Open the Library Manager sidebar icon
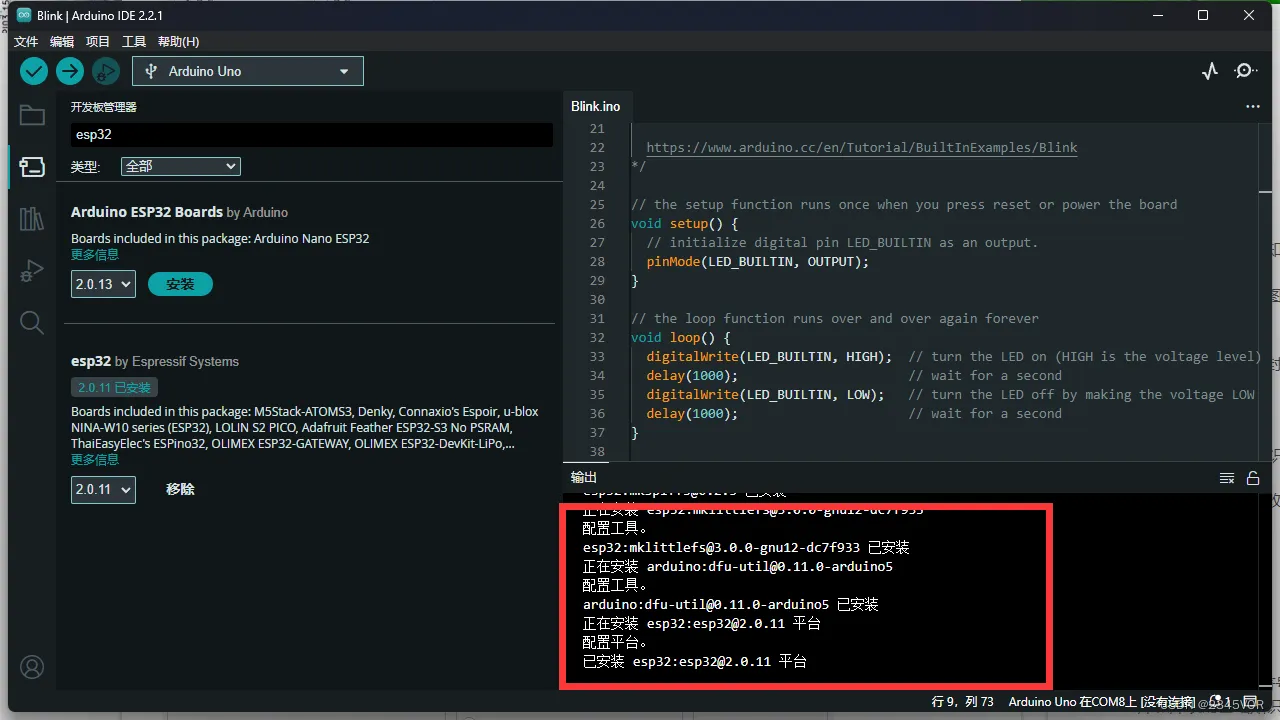The image size is (1280, 720). (32, 219)
